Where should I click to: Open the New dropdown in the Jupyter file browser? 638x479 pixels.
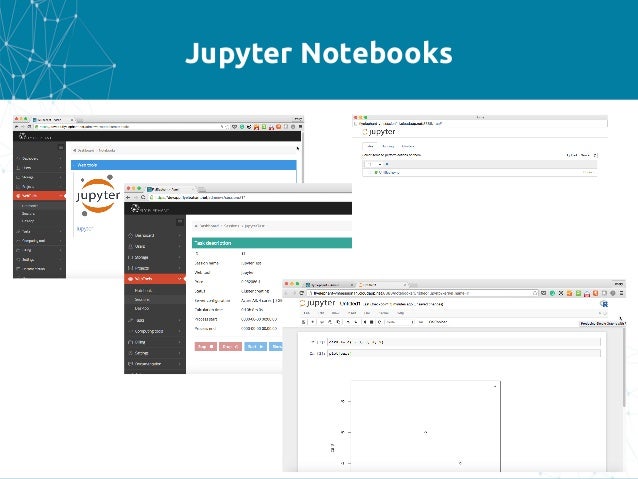tap(585, 155)
